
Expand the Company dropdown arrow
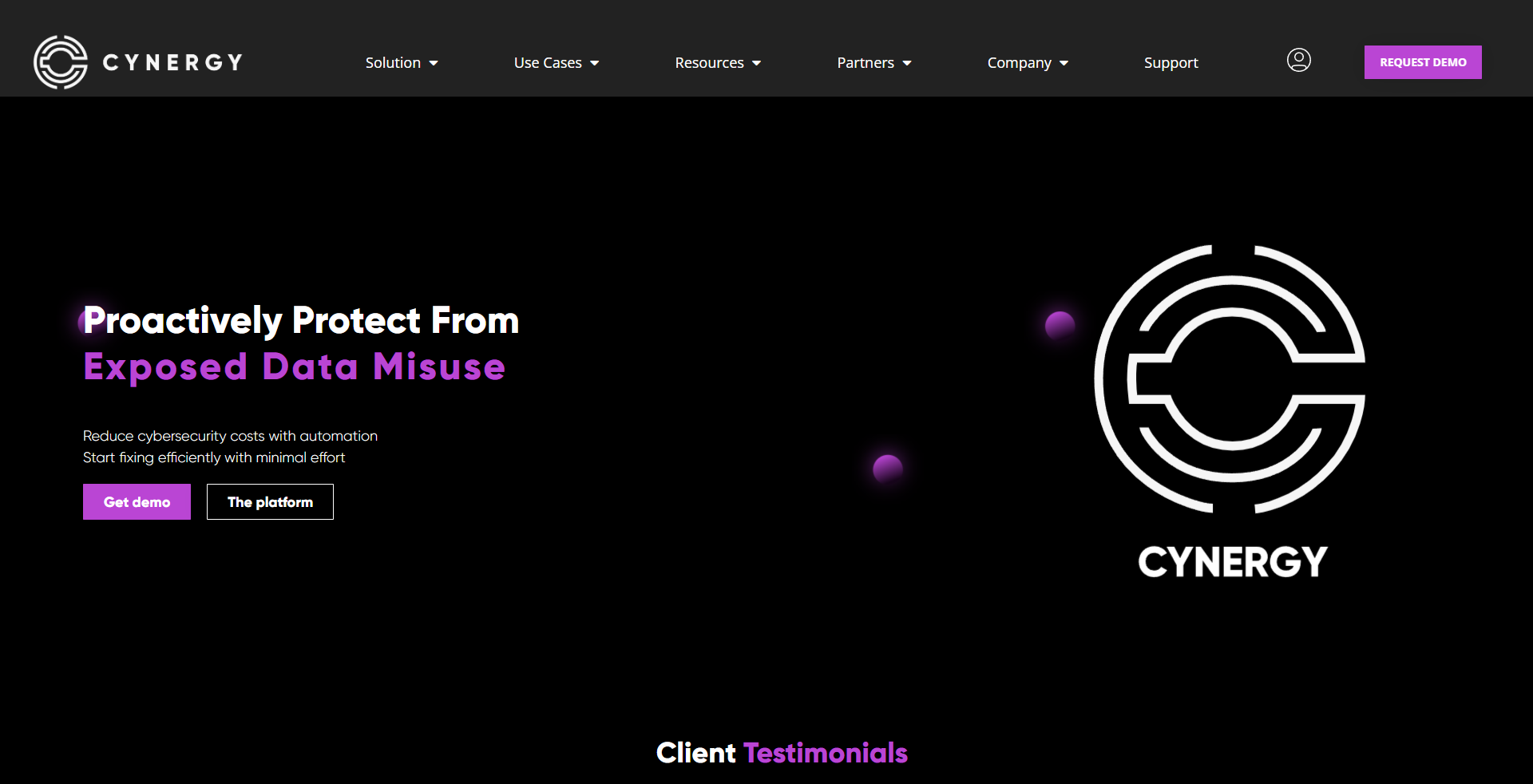coord(1064,63)
